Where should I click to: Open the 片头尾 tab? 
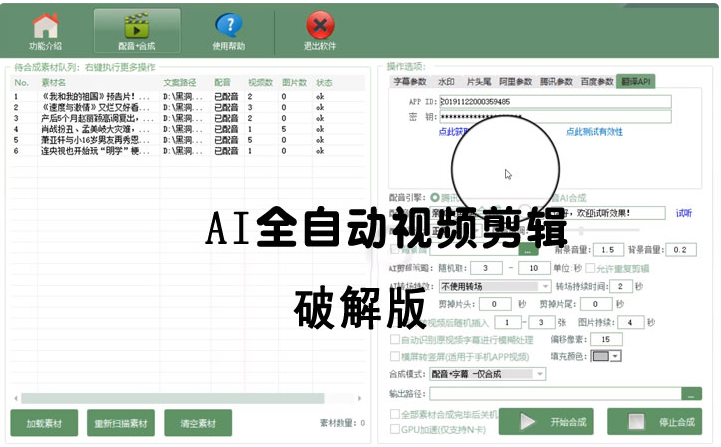pyautogui.click(x=479, y=81)
